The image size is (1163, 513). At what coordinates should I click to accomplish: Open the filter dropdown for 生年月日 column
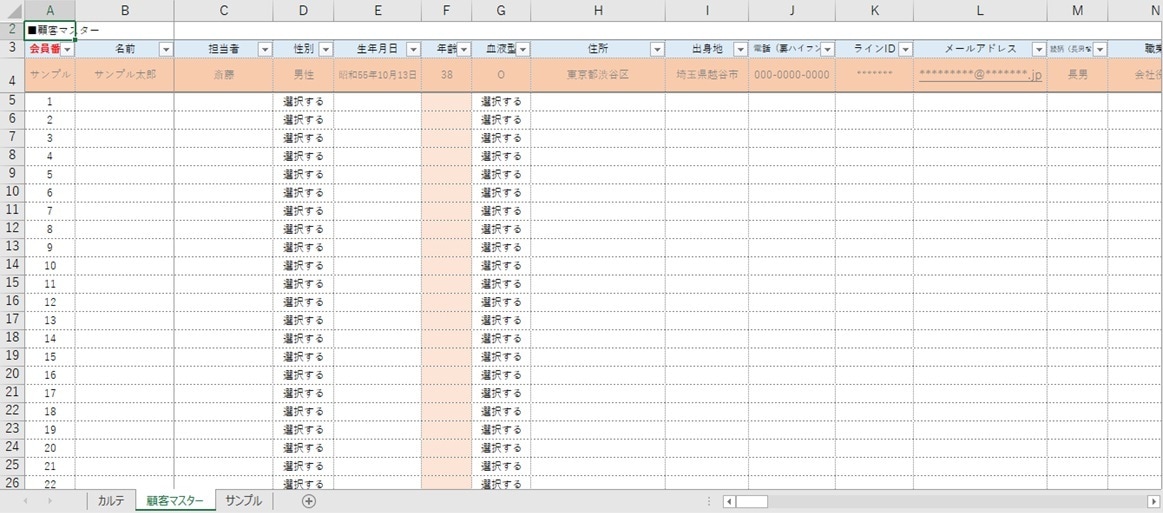(413, 49)
